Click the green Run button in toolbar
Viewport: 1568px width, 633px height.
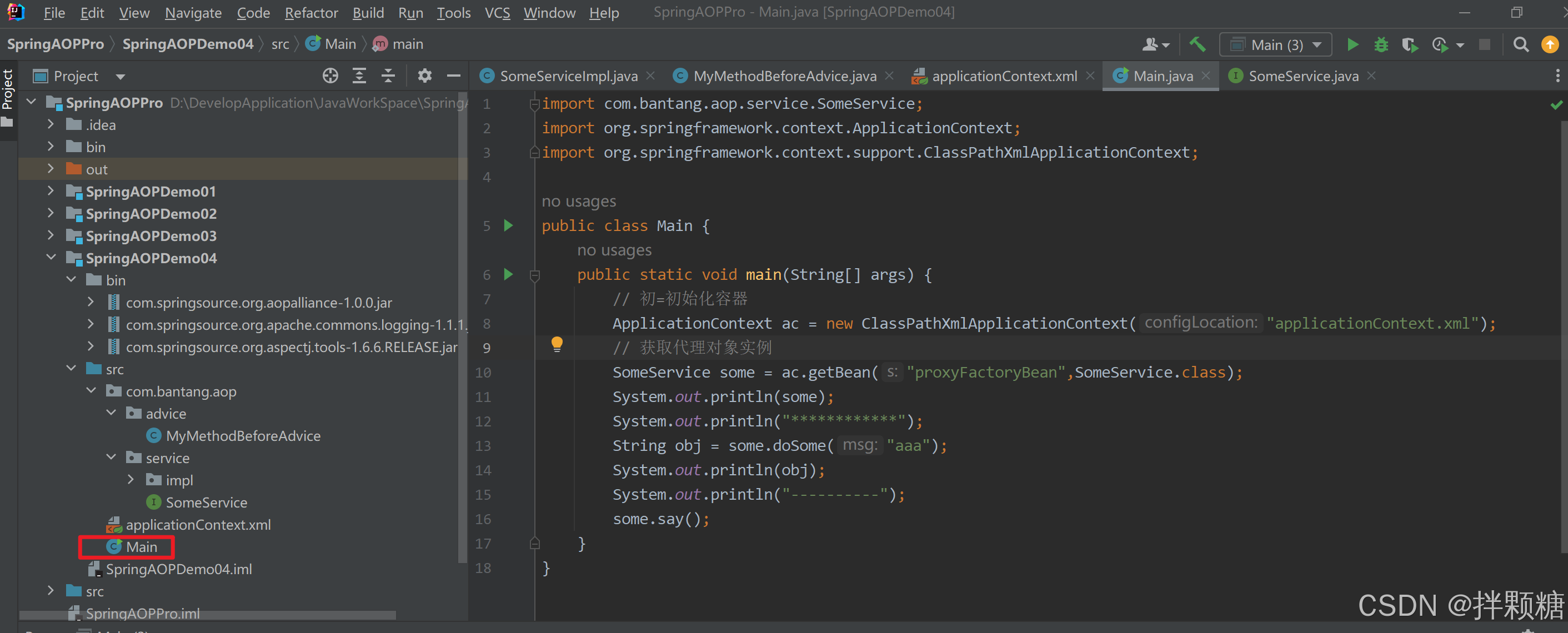pos(1352,44)
